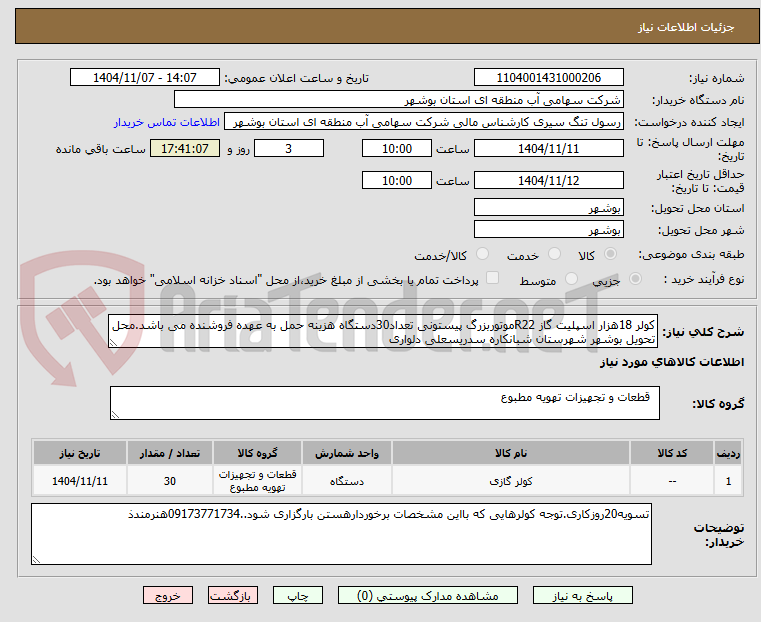
Task: Click the گروه کالا textarea
Action: tap(385, 403)
